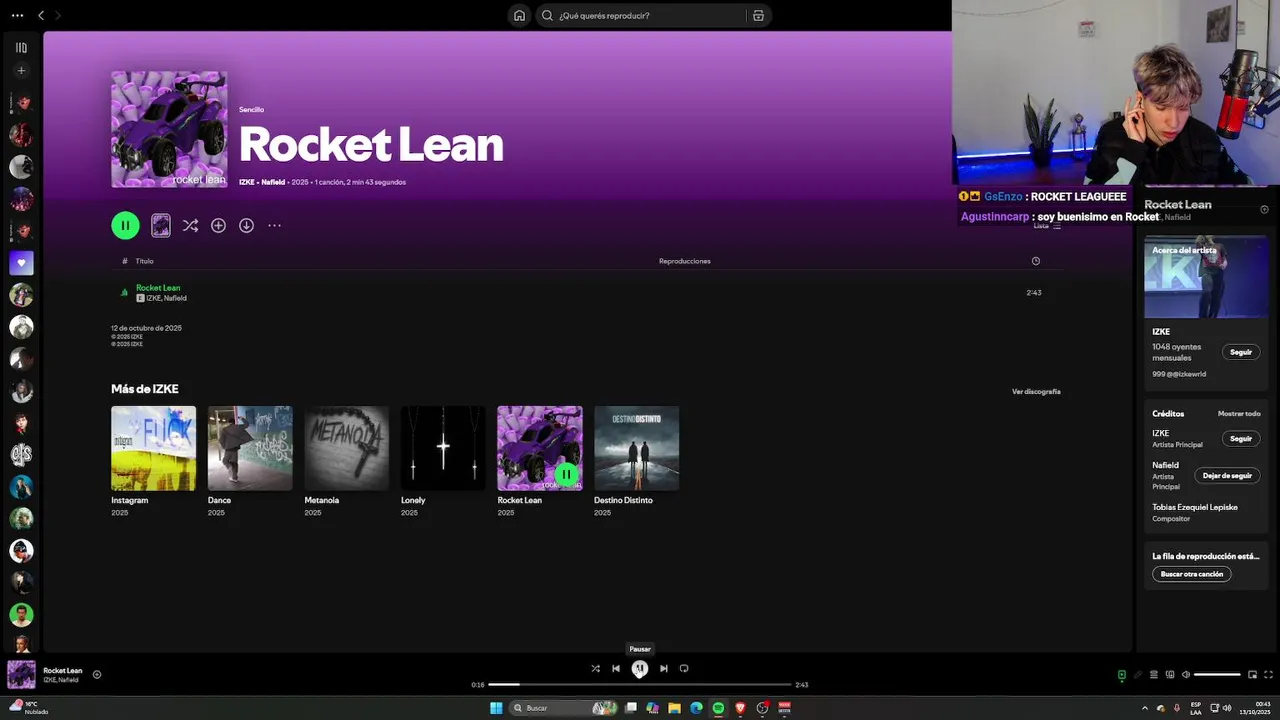
Task: Skip to the previous track
Action: (616, 668)
